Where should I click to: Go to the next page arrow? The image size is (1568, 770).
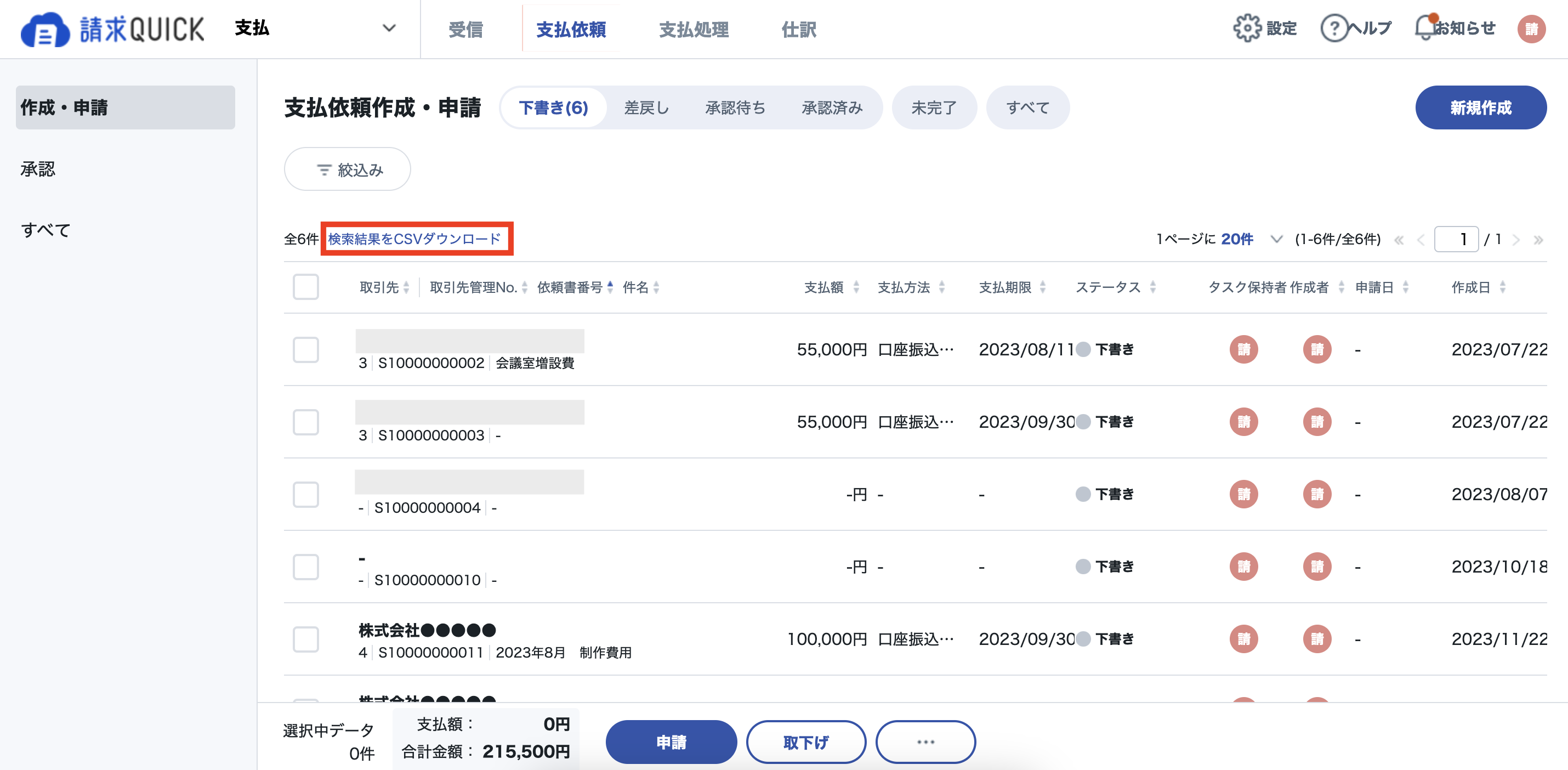coord(1516,240)
